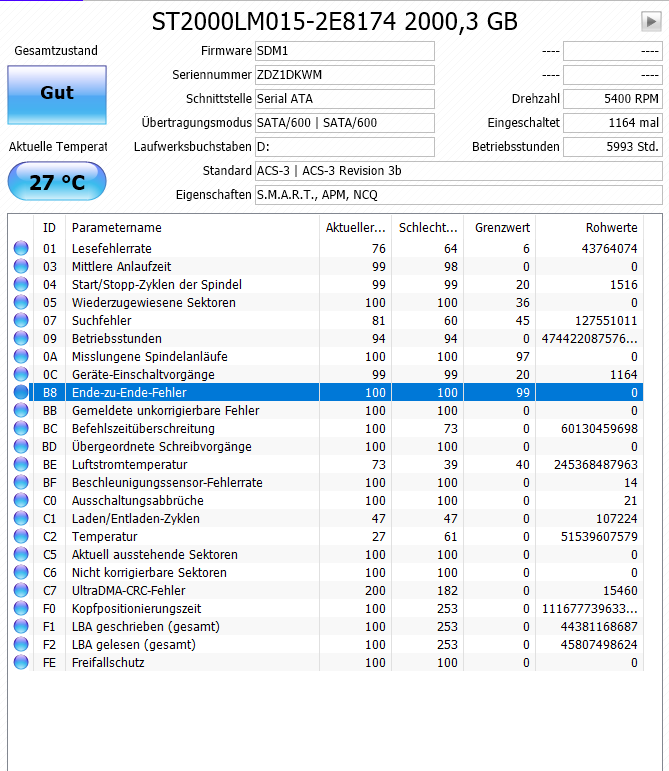This screenshot has height=771, width=669.
Task: Click the Betriebsstunden field 5993 Std.
Action: tap(612, 147)
